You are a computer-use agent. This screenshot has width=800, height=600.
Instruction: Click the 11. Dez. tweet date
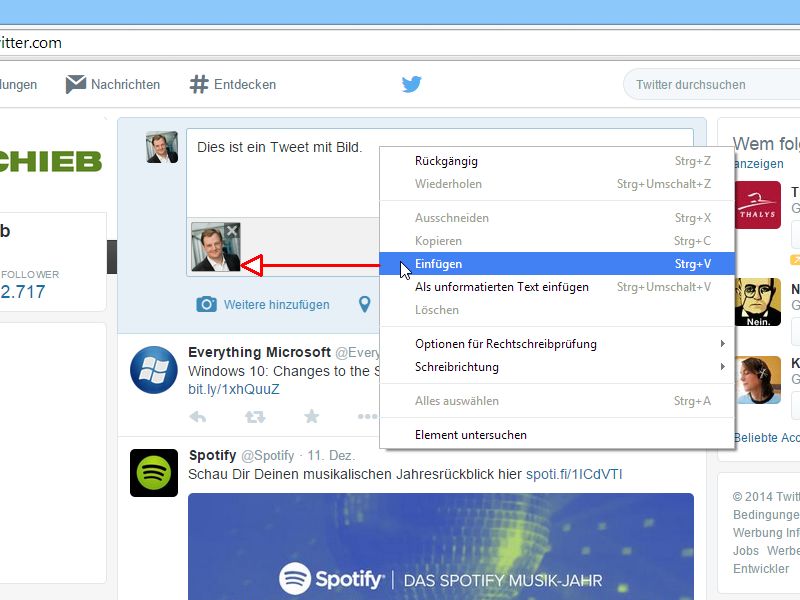331,456
